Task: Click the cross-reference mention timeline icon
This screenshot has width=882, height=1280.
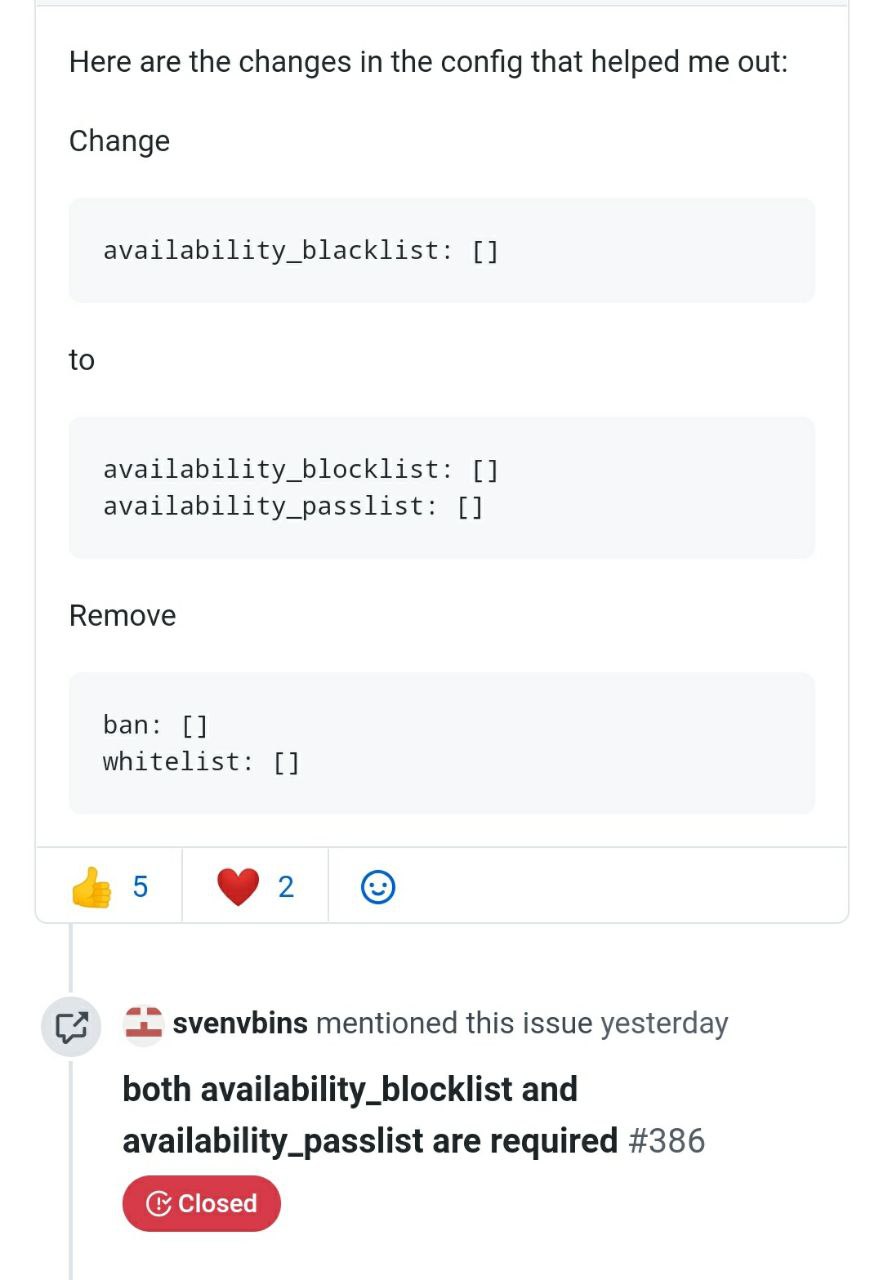Action: point(71,1026)
